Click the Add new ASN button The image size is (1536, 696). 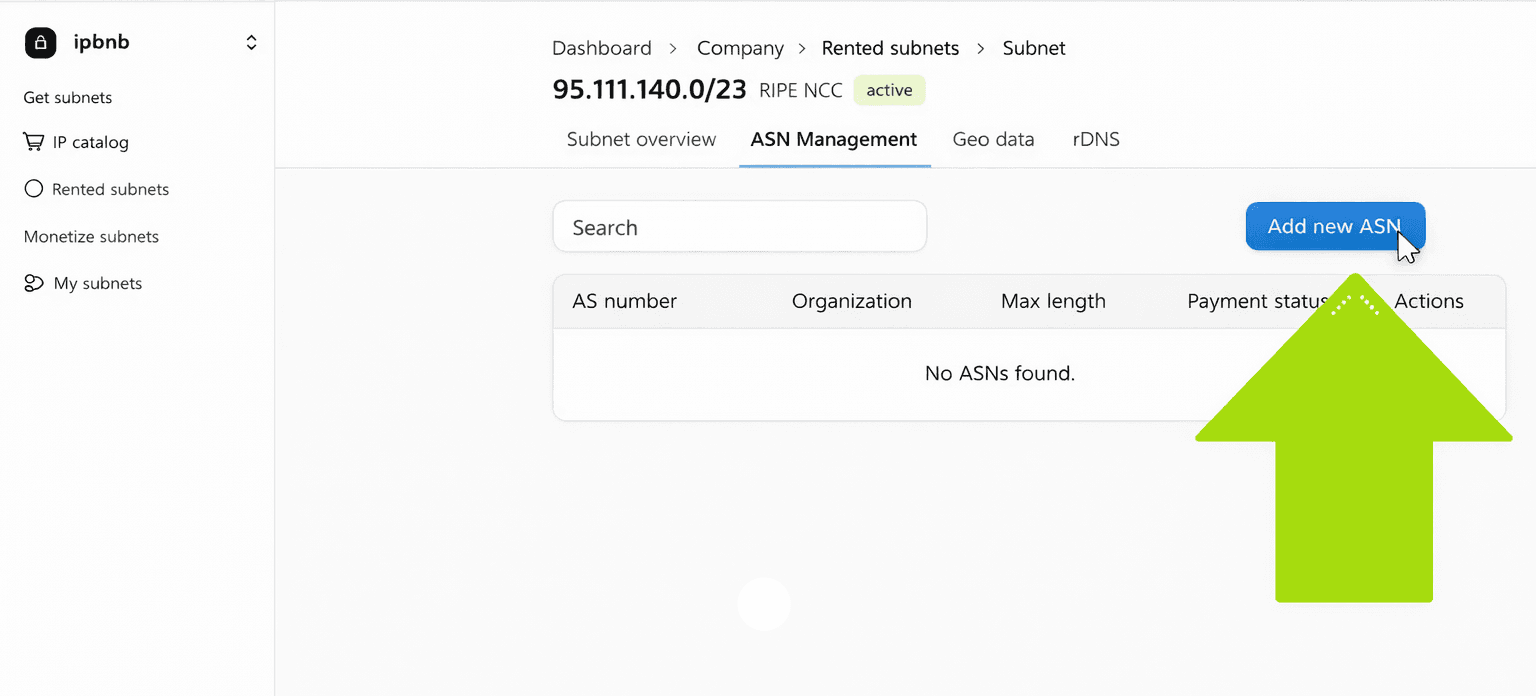[x=1335, y=226]
